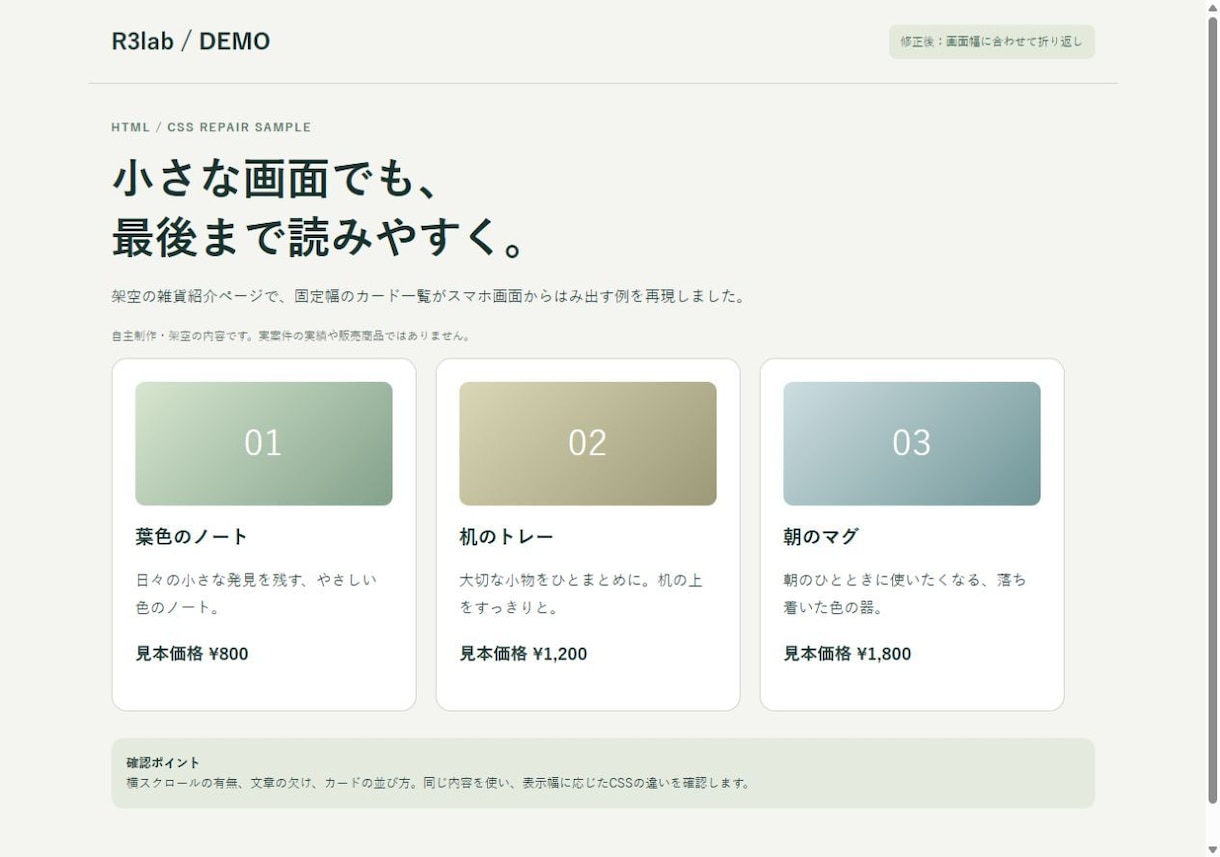The width and height of the screenshot is (1220, 857).
Task: Click the 葉色のノート card title
Action: (x=191, y=537)
